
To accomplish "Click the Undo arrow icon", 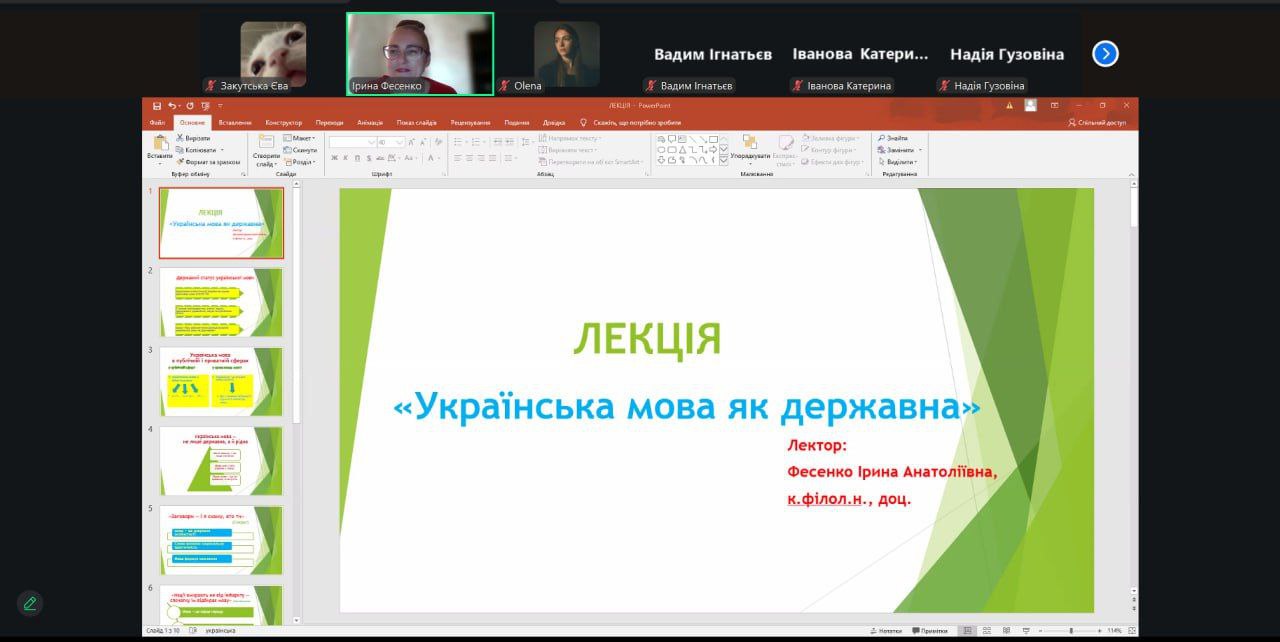I will click(172, 105).
